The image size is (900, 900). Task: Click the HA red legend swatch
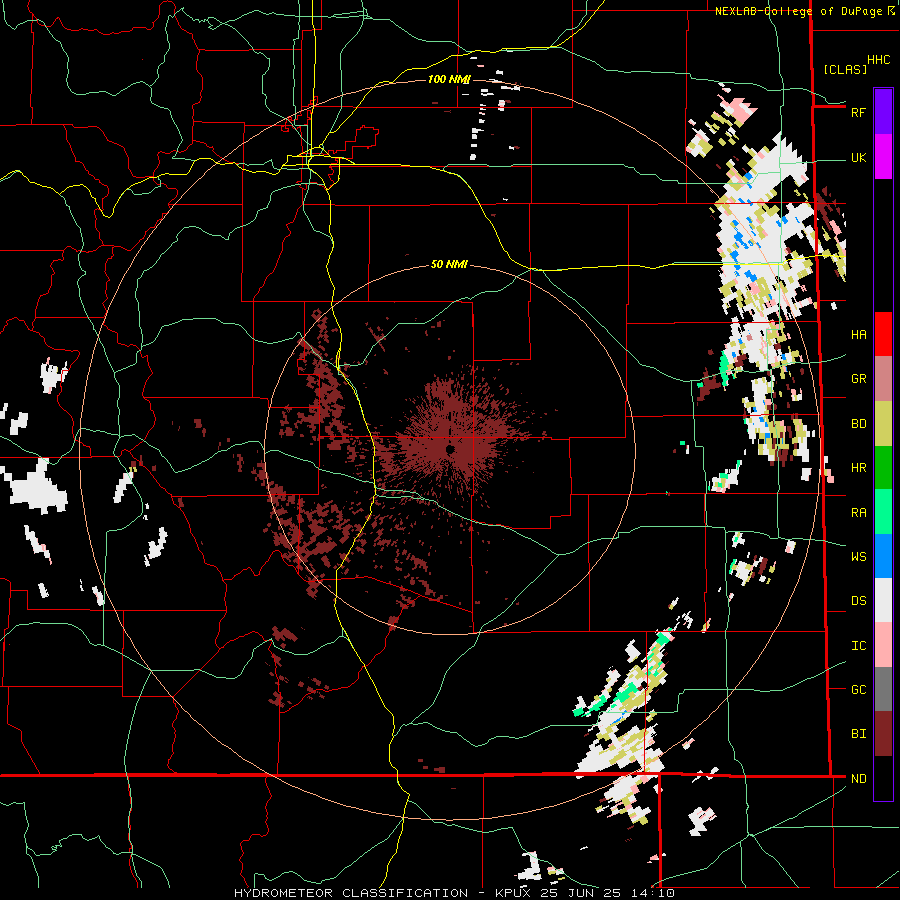(883, 334)
